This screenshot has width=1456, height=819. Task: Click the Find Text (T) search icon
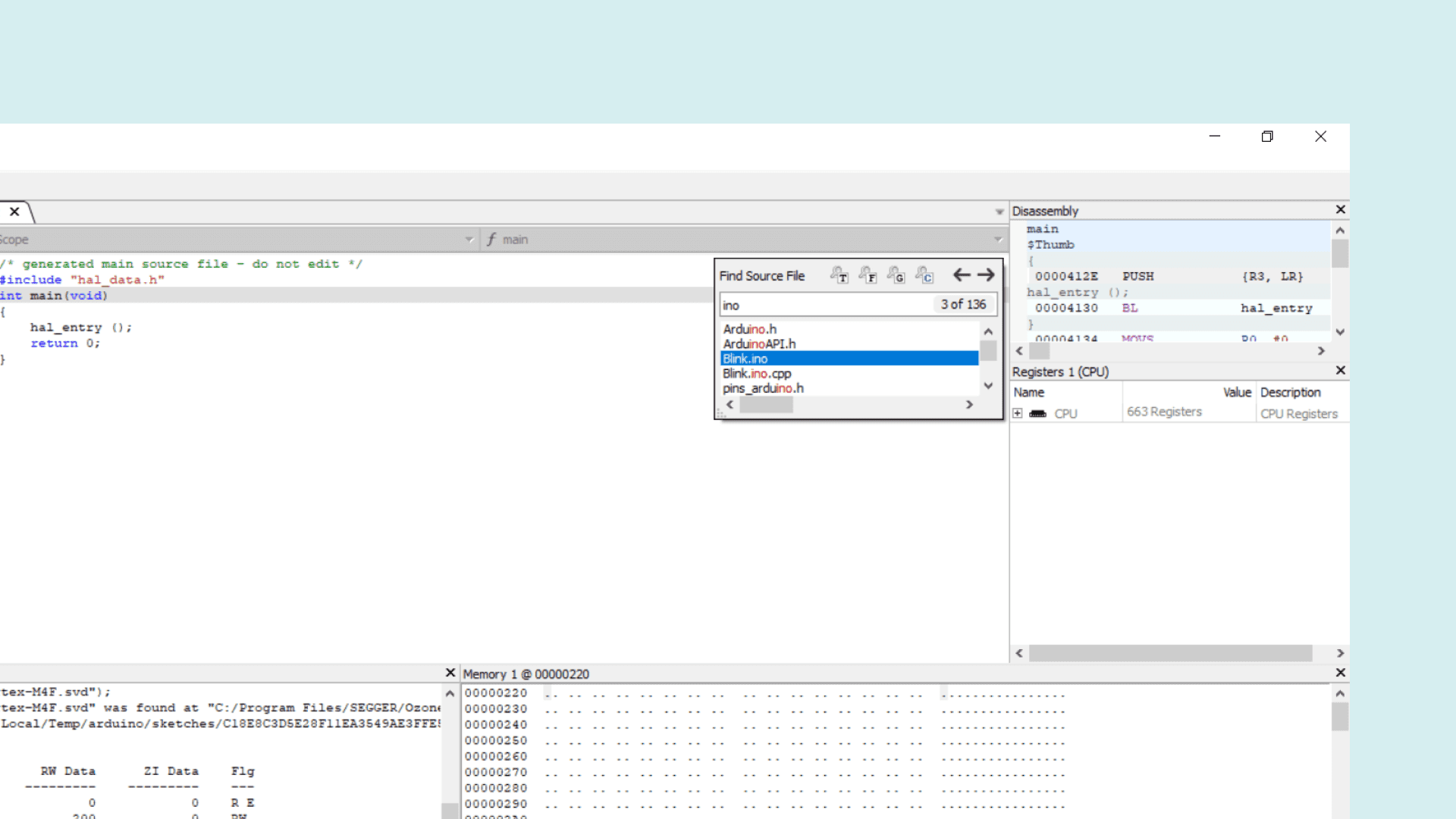839,275
